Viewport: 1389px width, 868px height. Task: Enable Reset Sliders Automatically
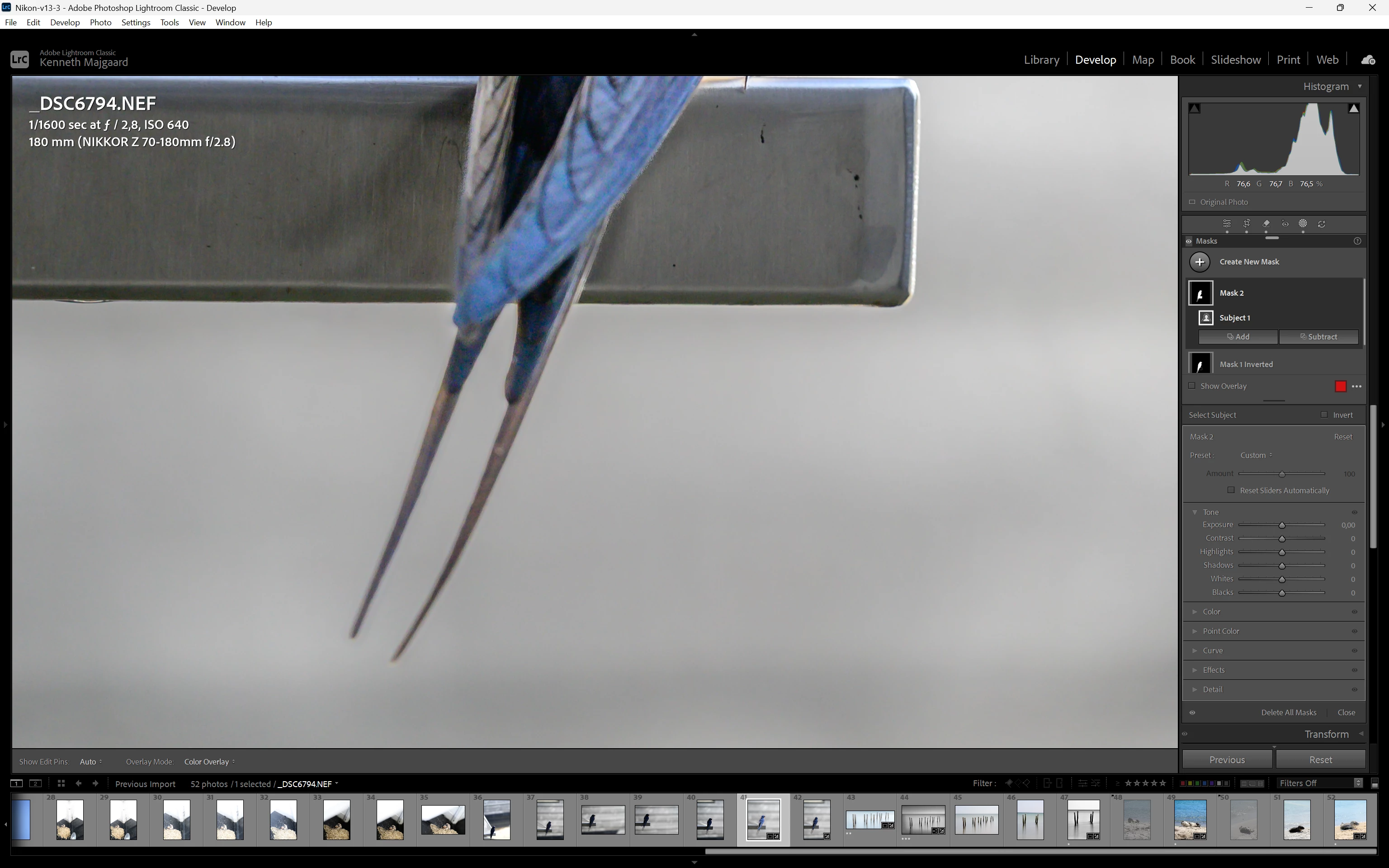click(1231, 490)
